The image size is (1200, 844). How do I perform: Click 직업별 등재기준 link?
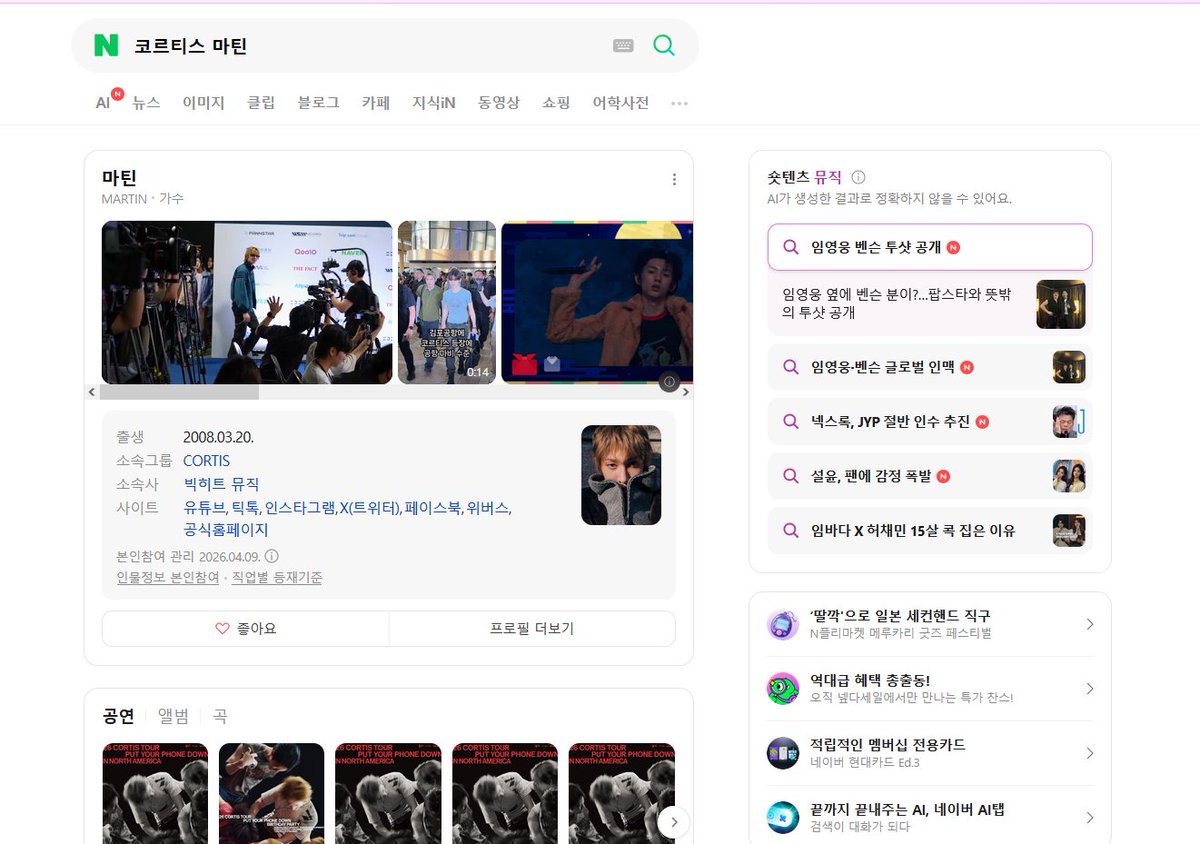277,578
